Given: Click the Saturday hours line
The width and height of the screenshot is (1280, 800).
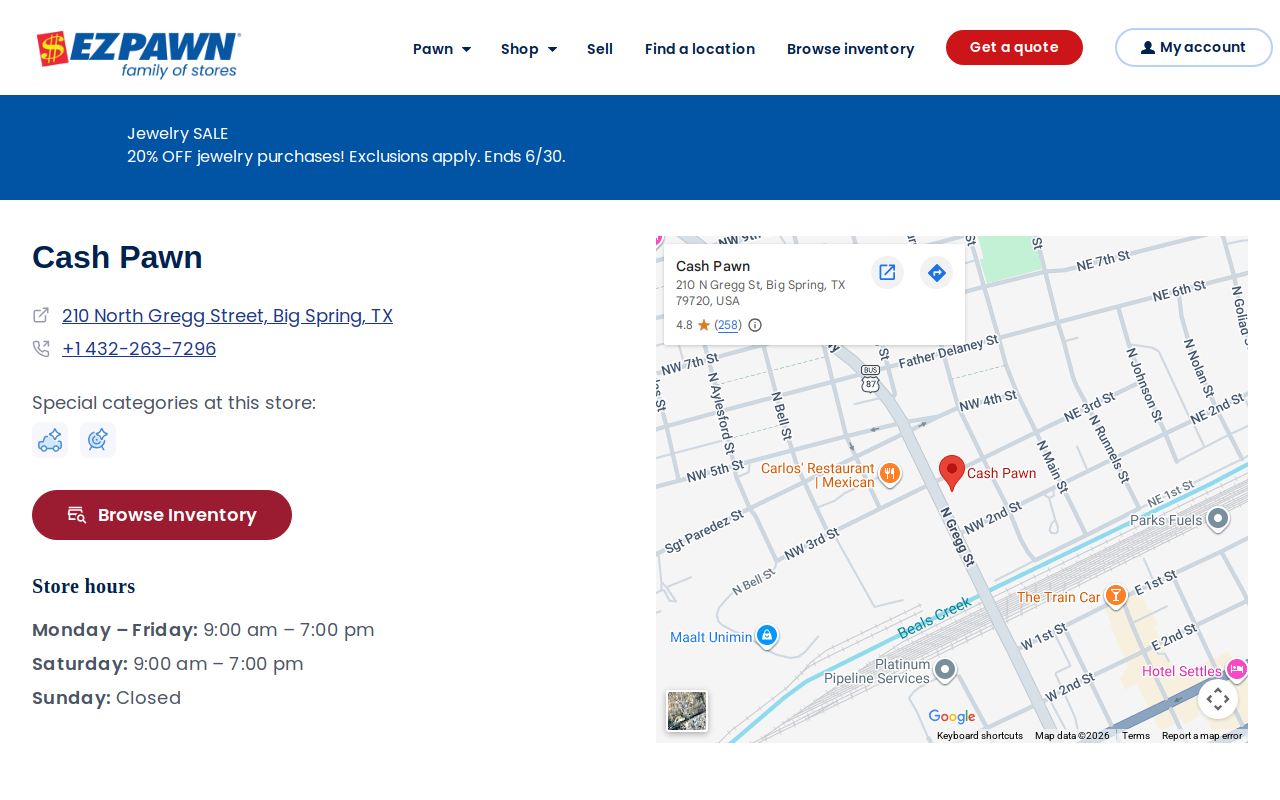Looking at the screenshot, I should click(167, 664).
